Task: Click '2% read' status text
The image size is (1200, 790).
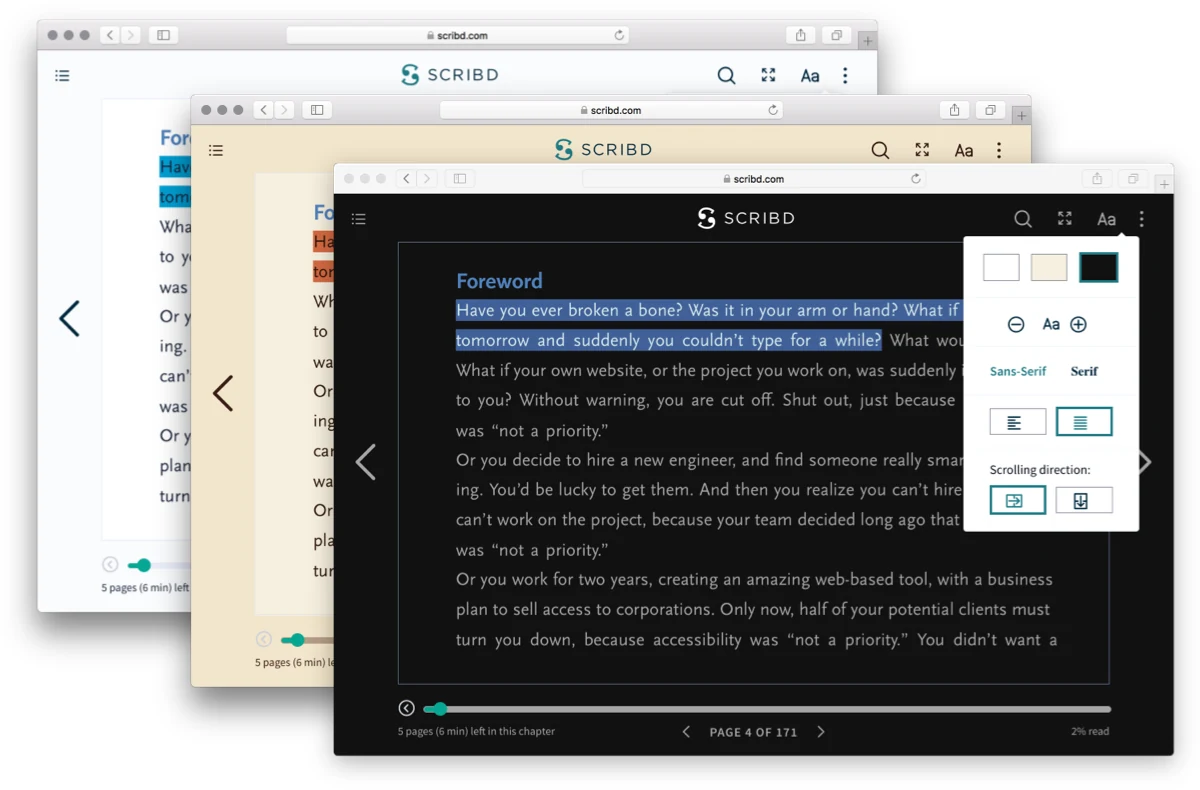Action: [x=1090, y=732]
